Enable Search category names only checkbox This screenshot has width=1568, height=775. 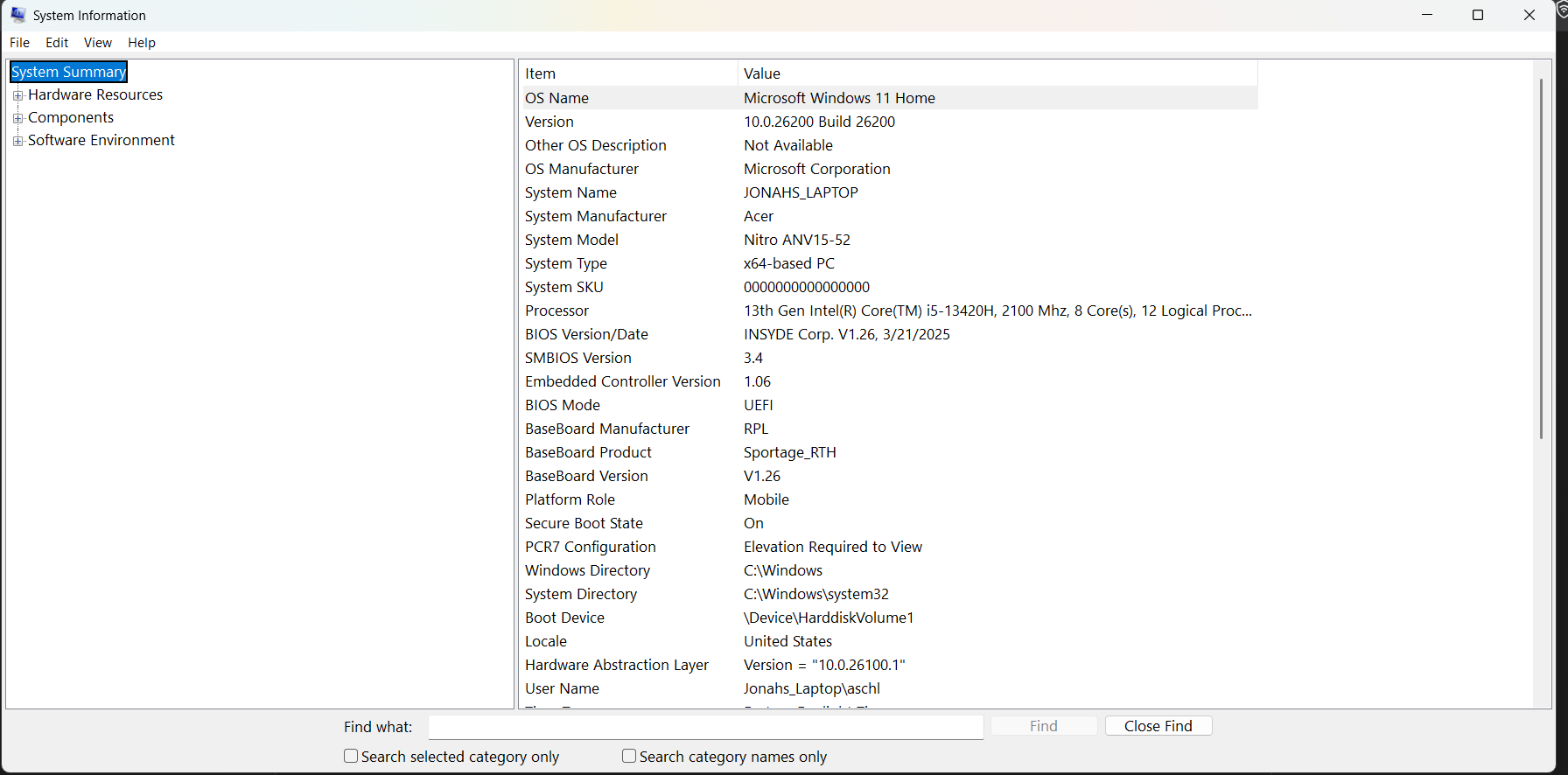pyautogui.click(x=629, y=756)
